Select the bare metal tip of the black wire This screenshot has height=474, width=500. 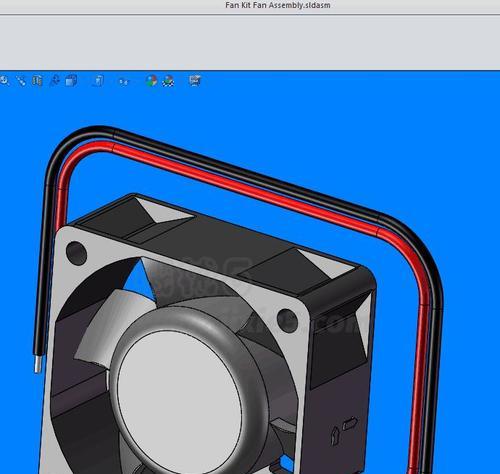coord(38,364)
